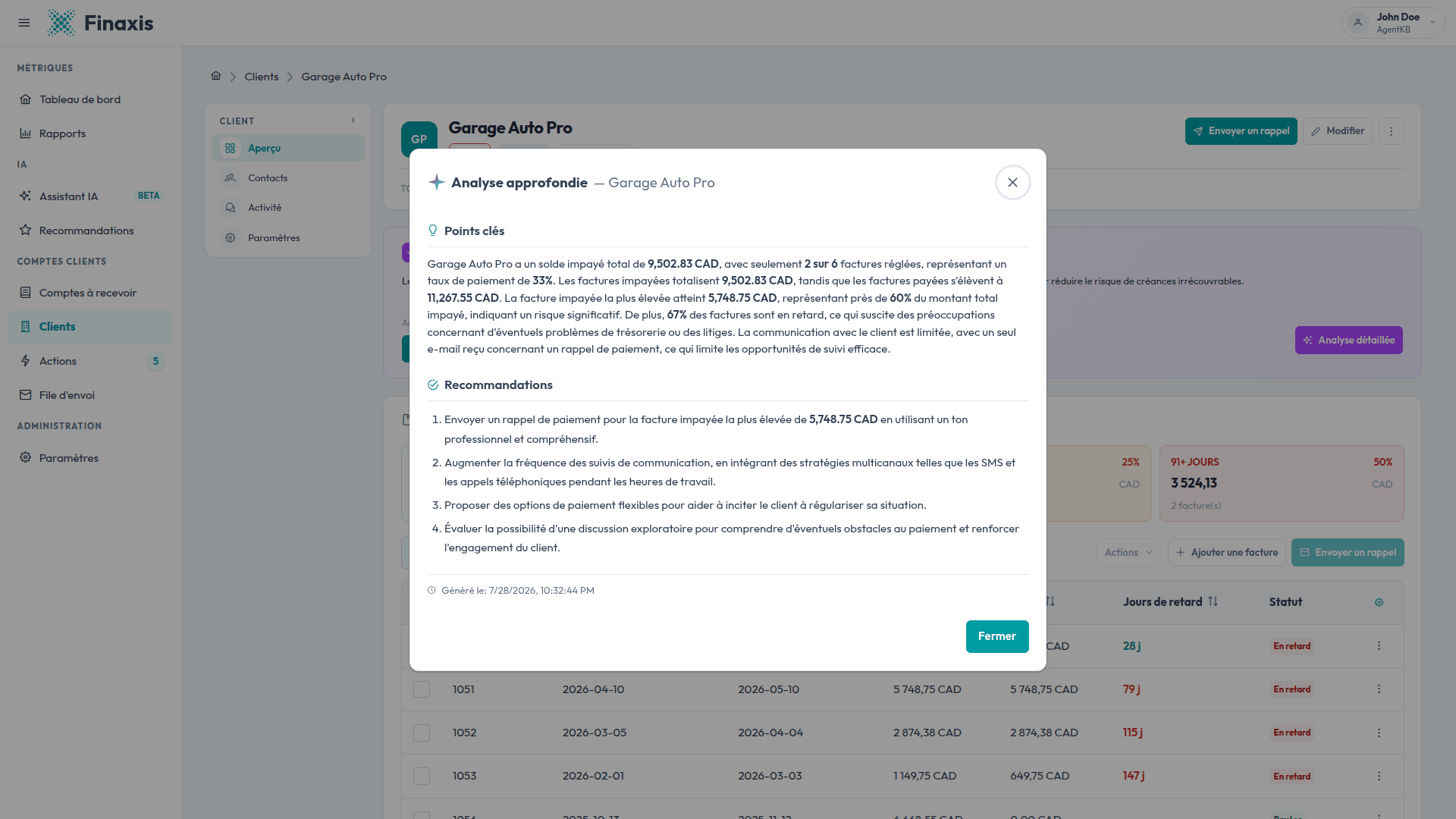Click the Finaxis logo
Screen dimensions: 1456x819
tap(100, 23)
